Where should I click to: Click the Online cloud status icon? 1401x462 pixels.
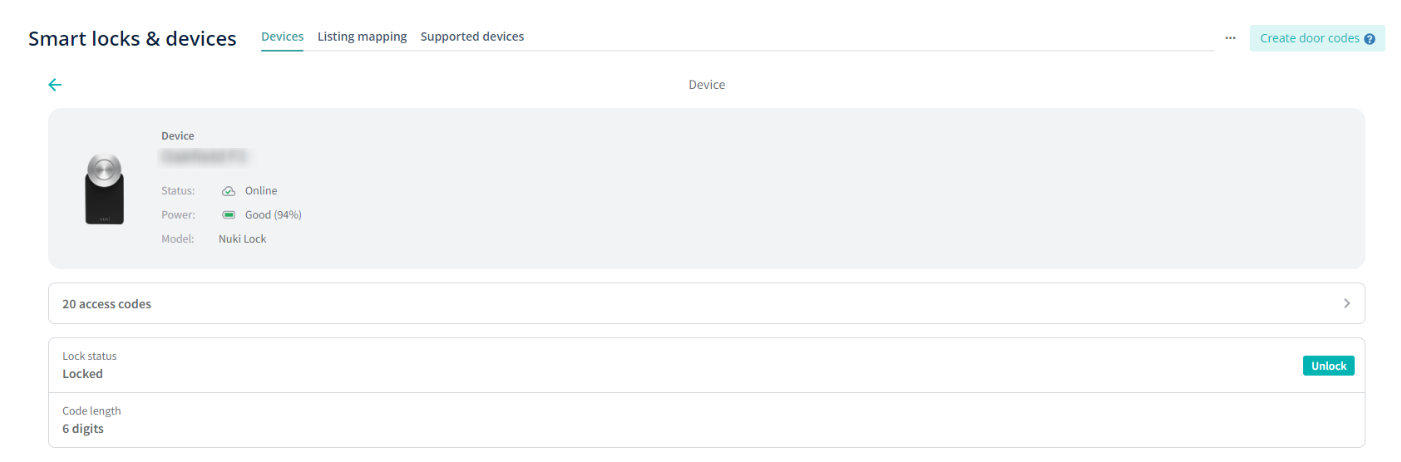click(228, 191)
